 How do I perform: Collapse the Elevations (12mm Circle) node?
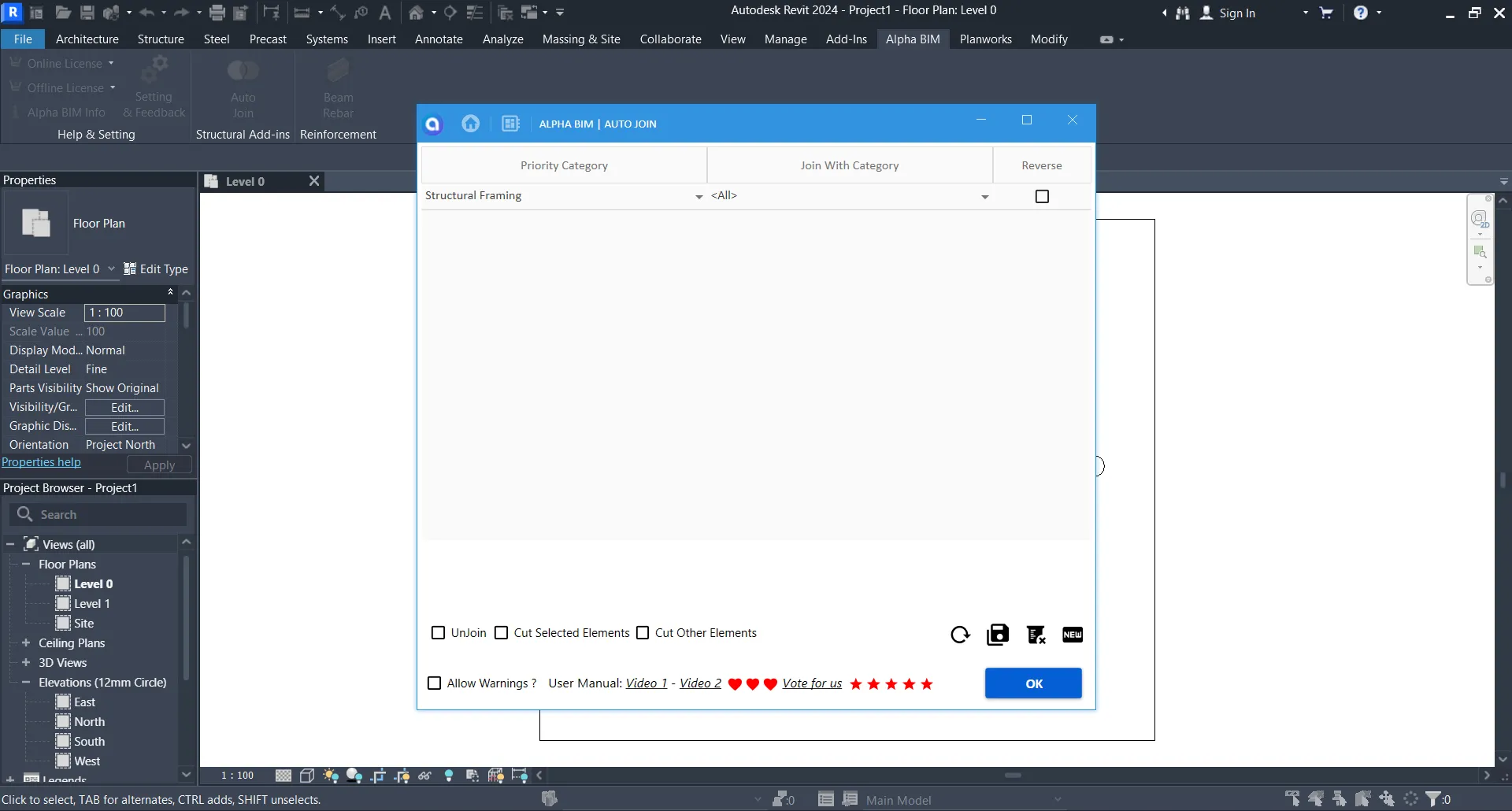click(x=26, y=682)
